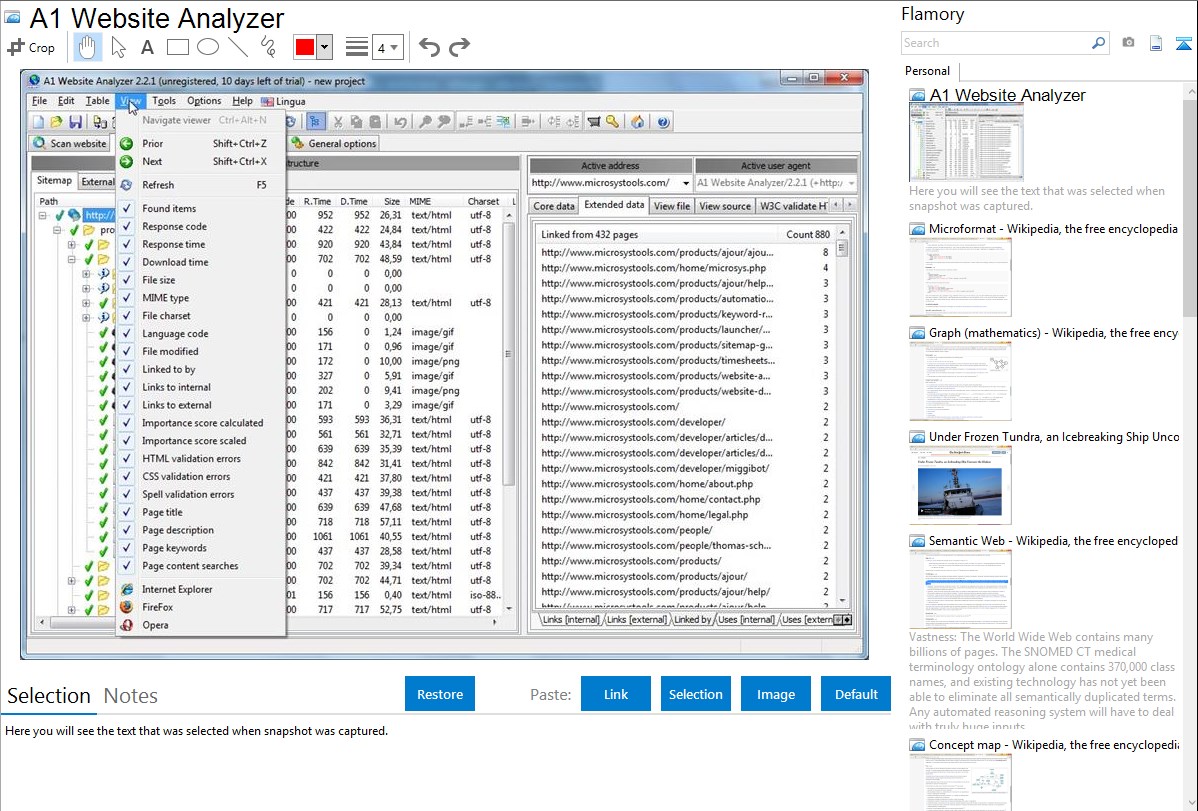Click the shopping cart icon
The width and height of the screenshot is (1198, 811).
coord(594,122)
